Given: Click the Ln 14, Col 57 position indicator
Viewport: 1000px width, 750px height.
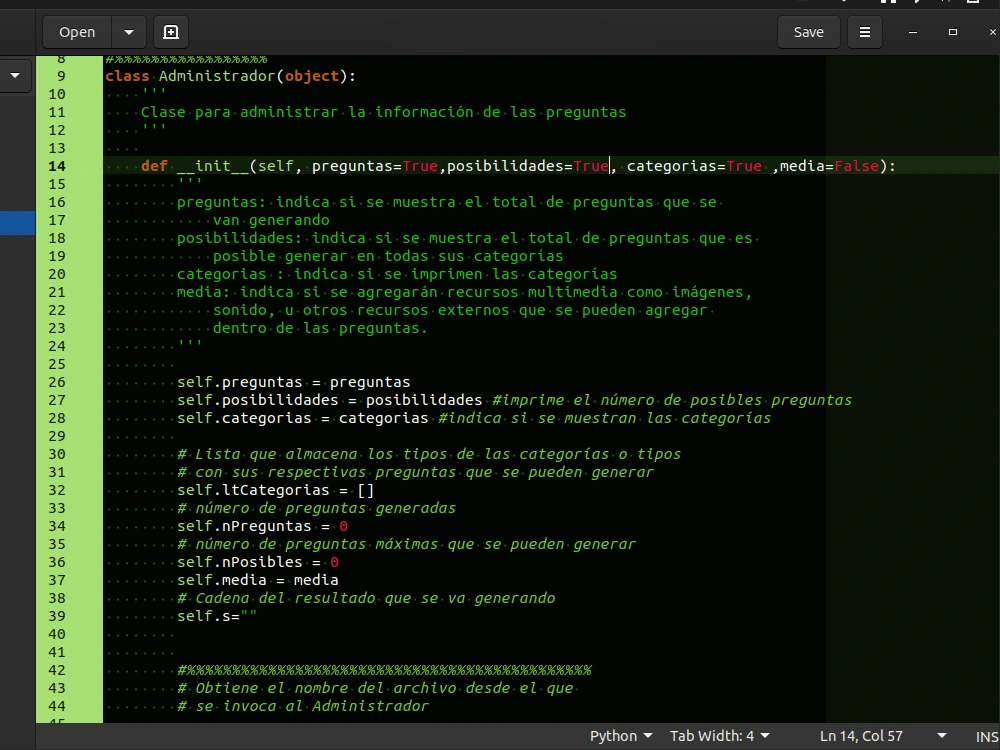Looking at the screenshot, I should click(861, 736).
